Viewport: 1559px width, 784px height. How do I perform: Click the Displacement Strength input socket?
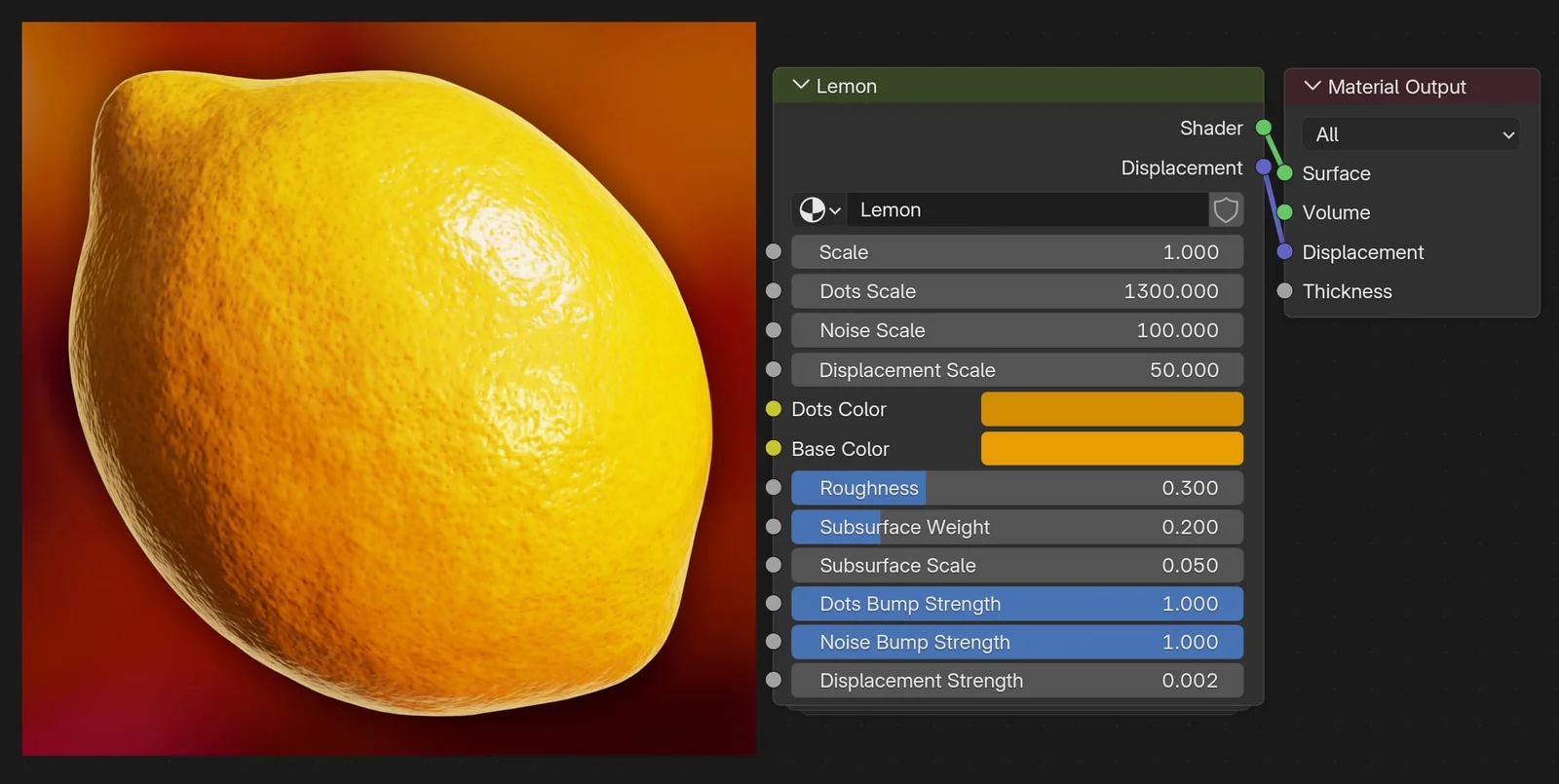pos(774,681)
